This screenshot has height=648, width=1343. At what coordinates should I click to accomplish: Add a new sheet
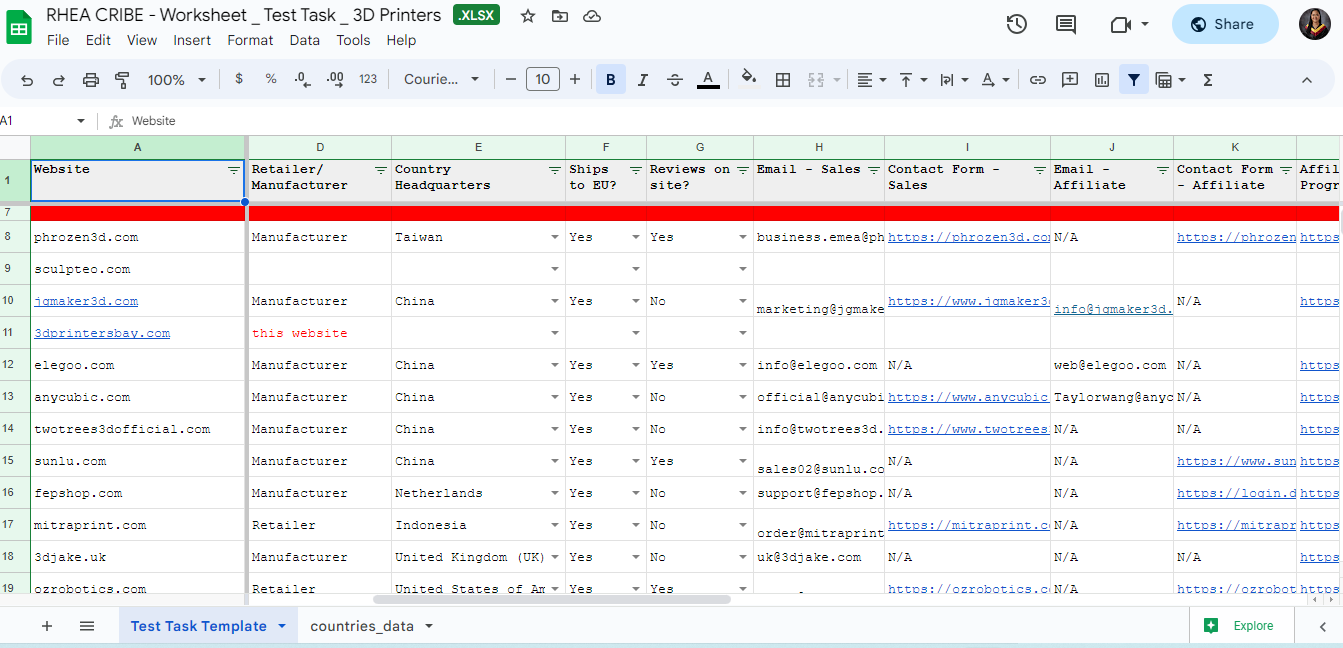tap(47, 626)
